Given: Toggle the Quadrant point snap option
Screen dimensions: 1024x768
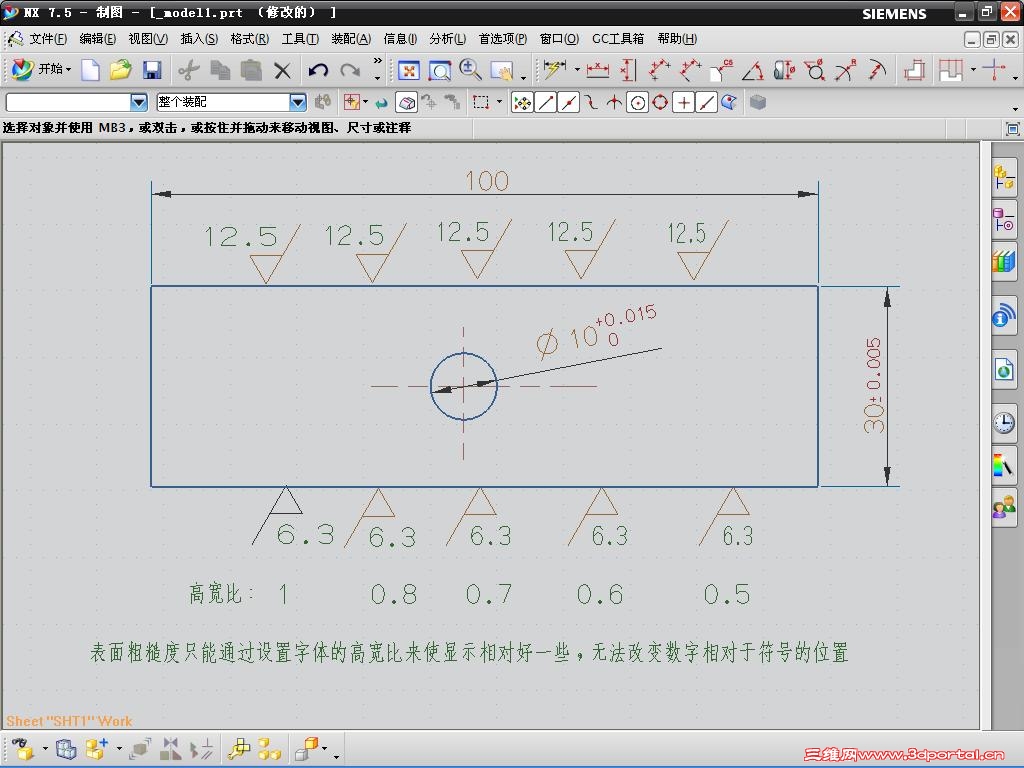Looking at the screenshot, I should point(660,103).
